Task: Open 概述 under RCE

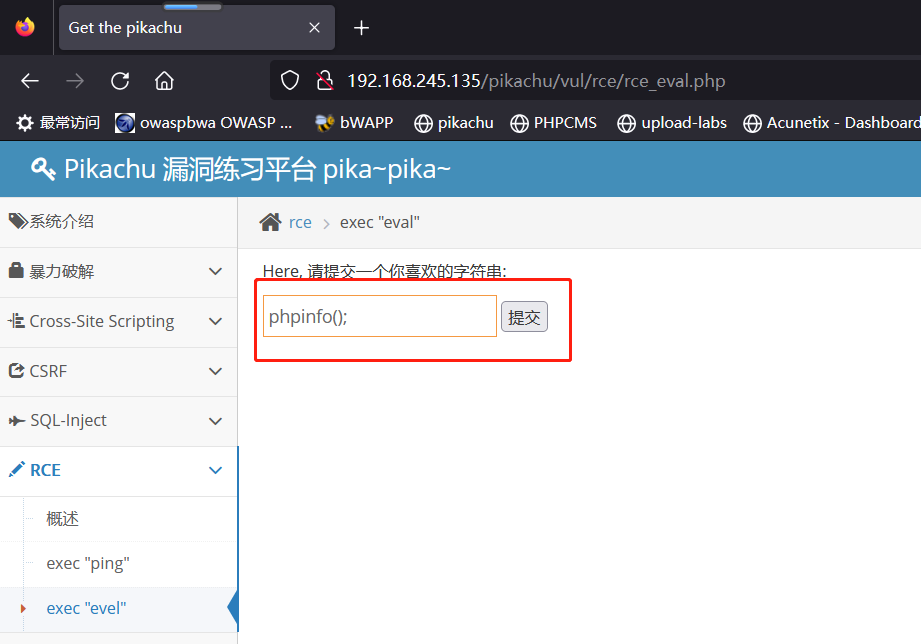Action: tap(62, 519)
